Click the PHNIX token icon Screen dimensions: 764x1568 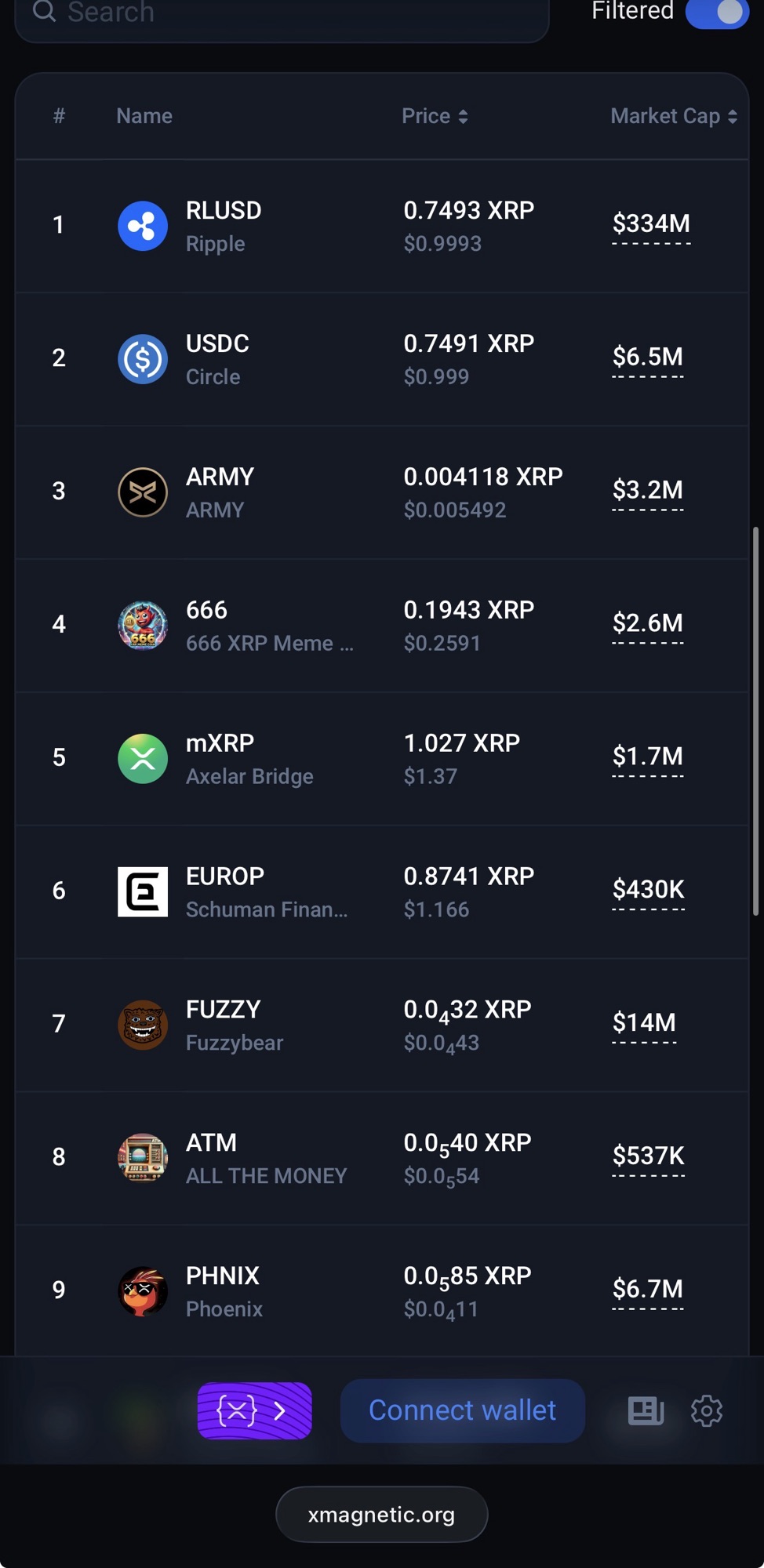coord(142,1291)
